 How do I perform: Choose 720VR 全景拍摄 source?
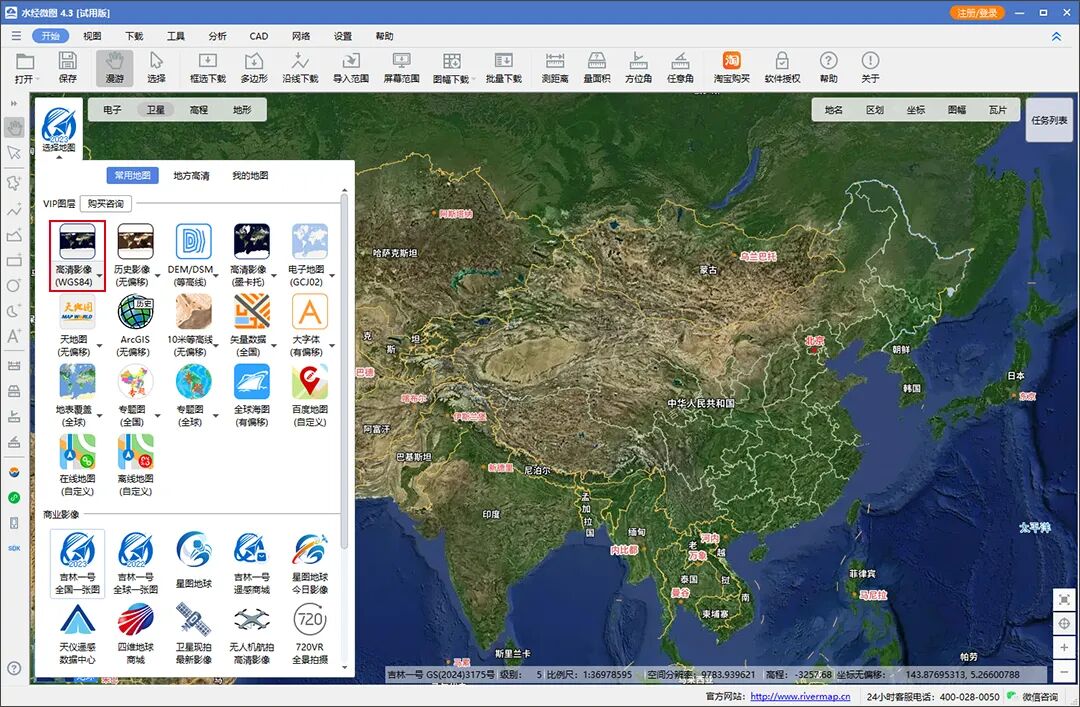309,634
